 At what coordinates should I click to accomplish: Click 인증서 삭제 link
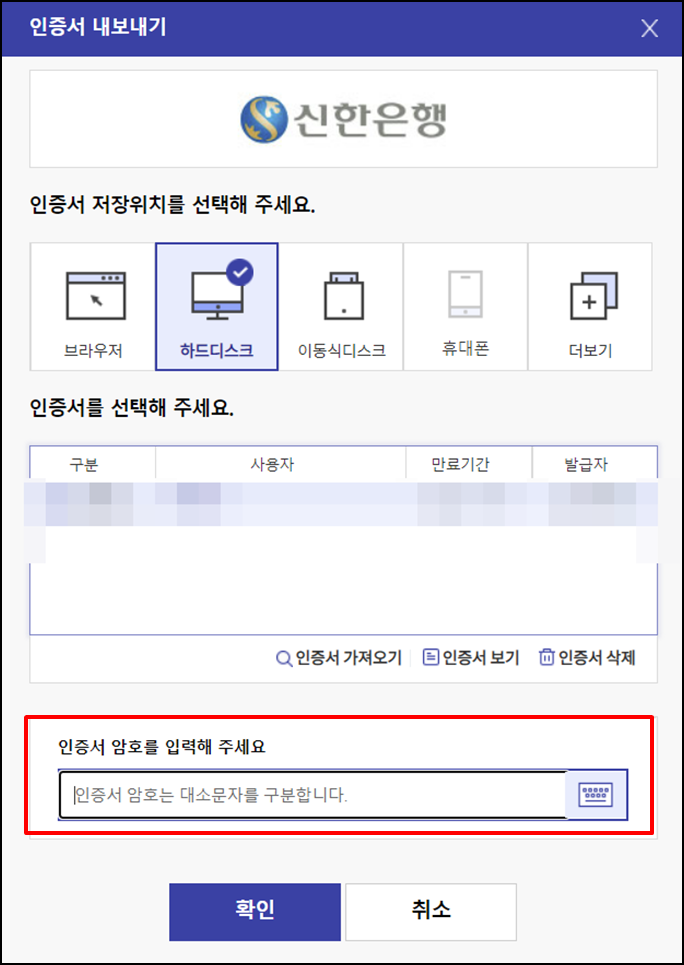pos(587,658)
